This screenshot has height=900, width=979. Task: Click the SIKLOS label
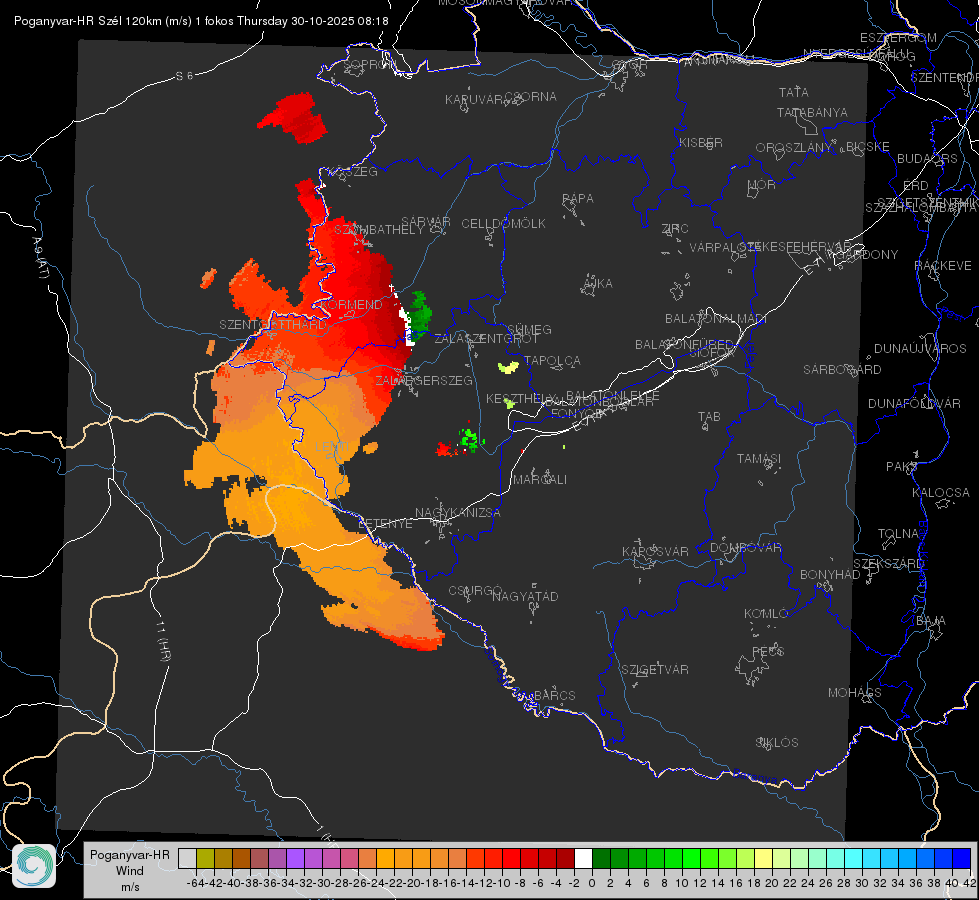pos(777,743)
